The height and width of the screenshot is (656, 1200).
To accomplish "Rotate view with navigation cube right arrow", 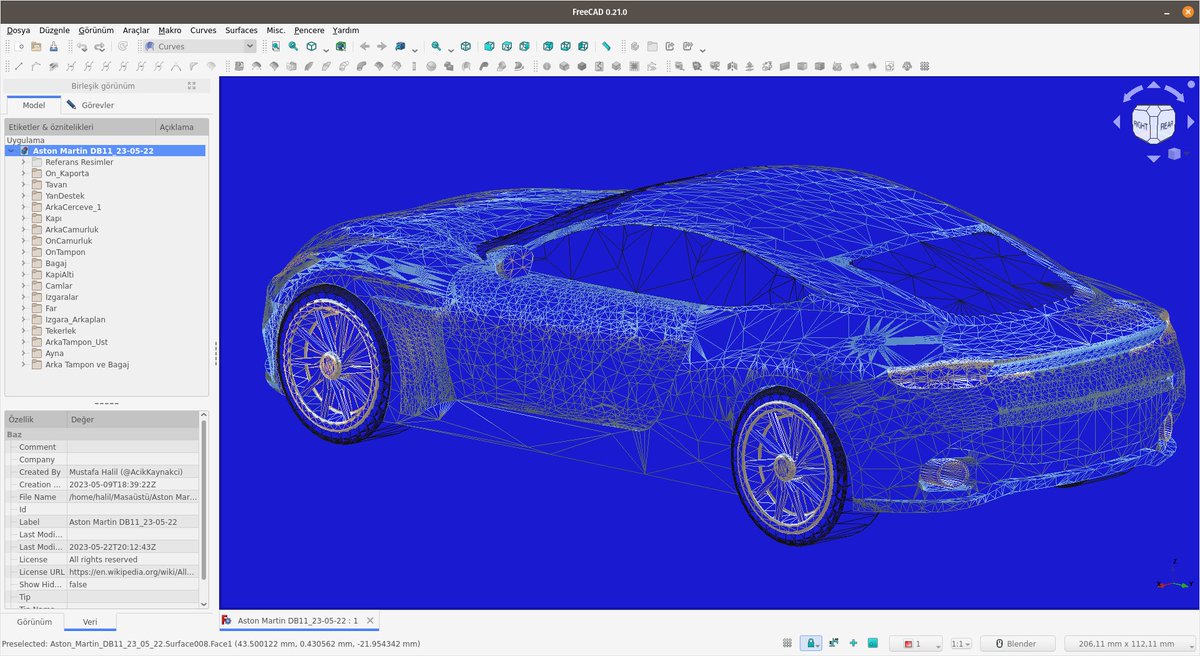I will pos(1189,123).
